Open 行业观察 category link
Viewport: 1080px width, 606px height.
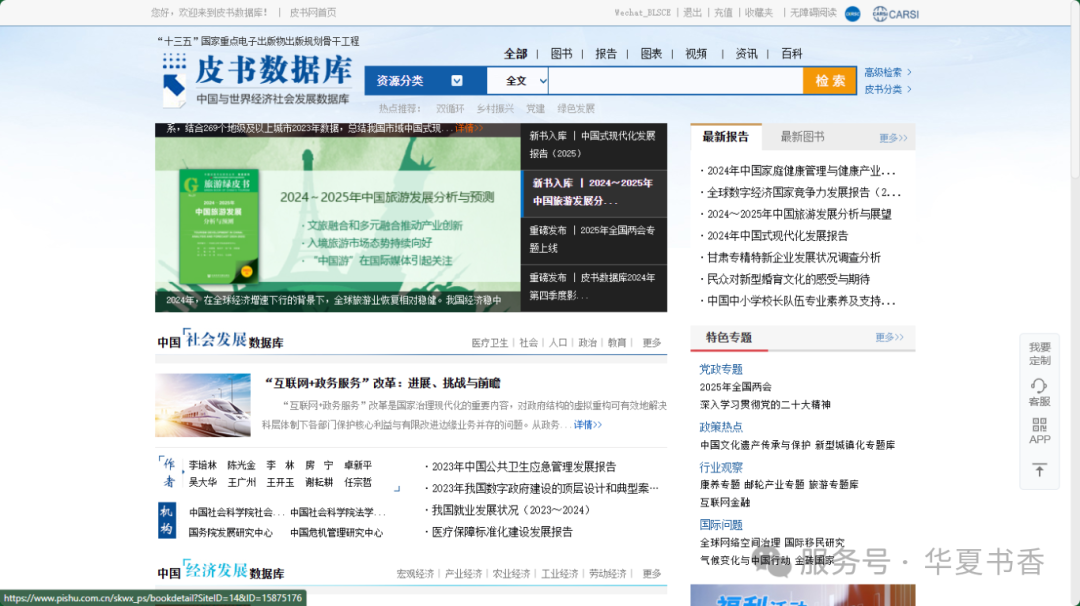click(721, 467)
